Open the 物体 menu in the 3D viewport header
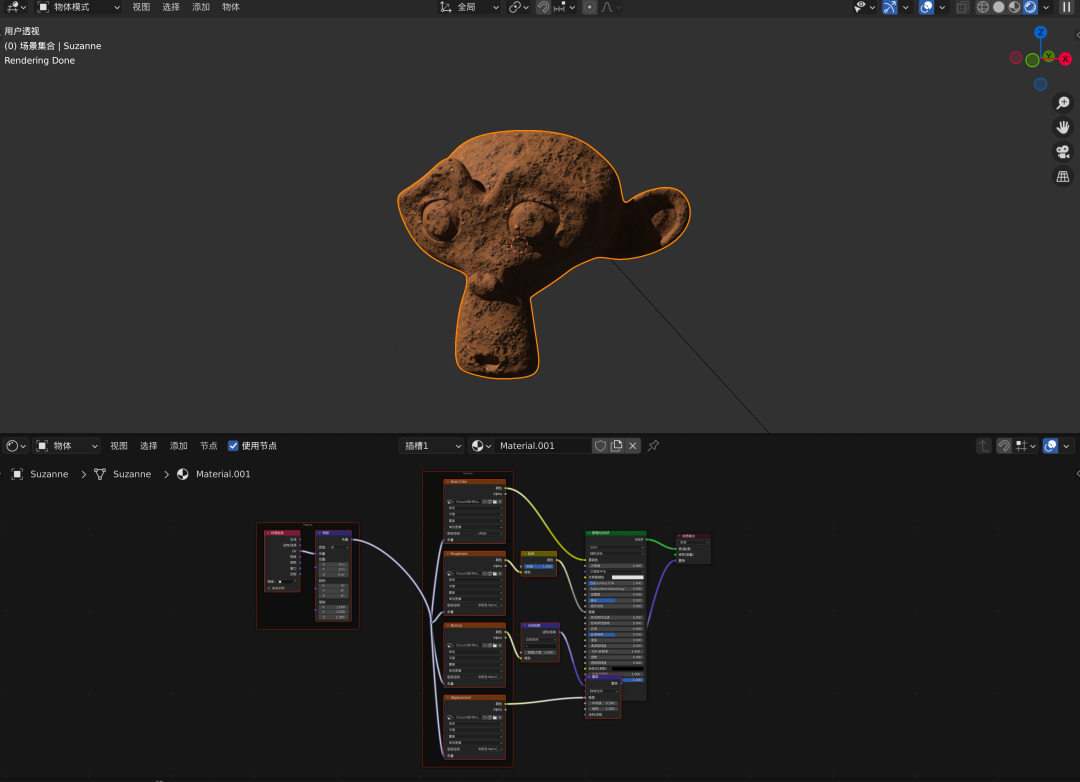 (231, 7)
